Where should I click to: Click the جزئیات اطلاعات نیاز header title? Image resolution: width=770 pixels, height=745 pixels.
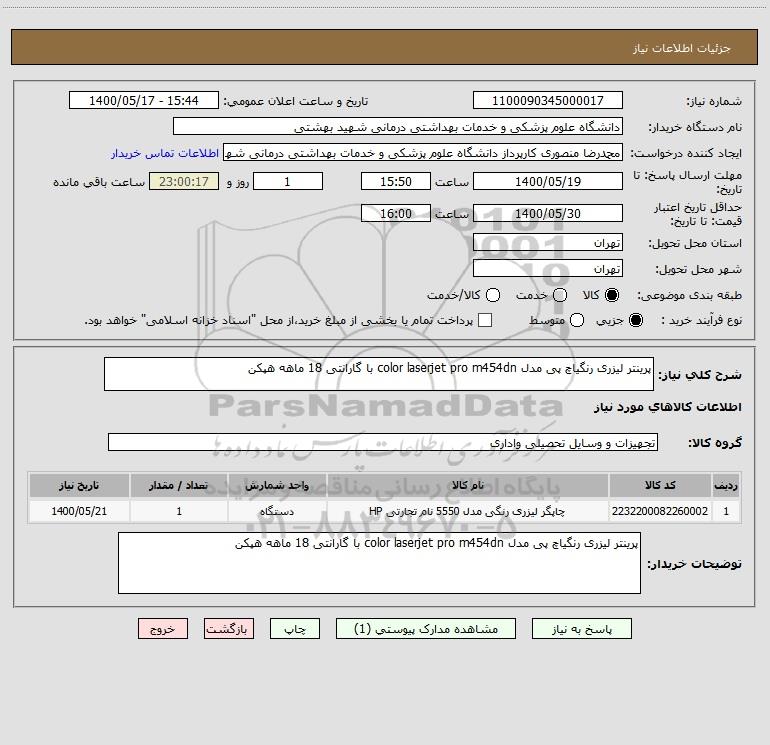(682, 48)
